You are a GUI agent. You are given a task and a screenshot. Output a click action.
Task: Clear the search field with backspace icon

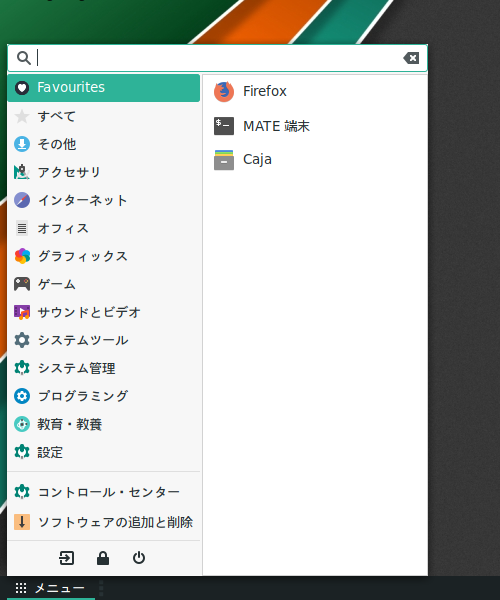click(x=411, y=58)
